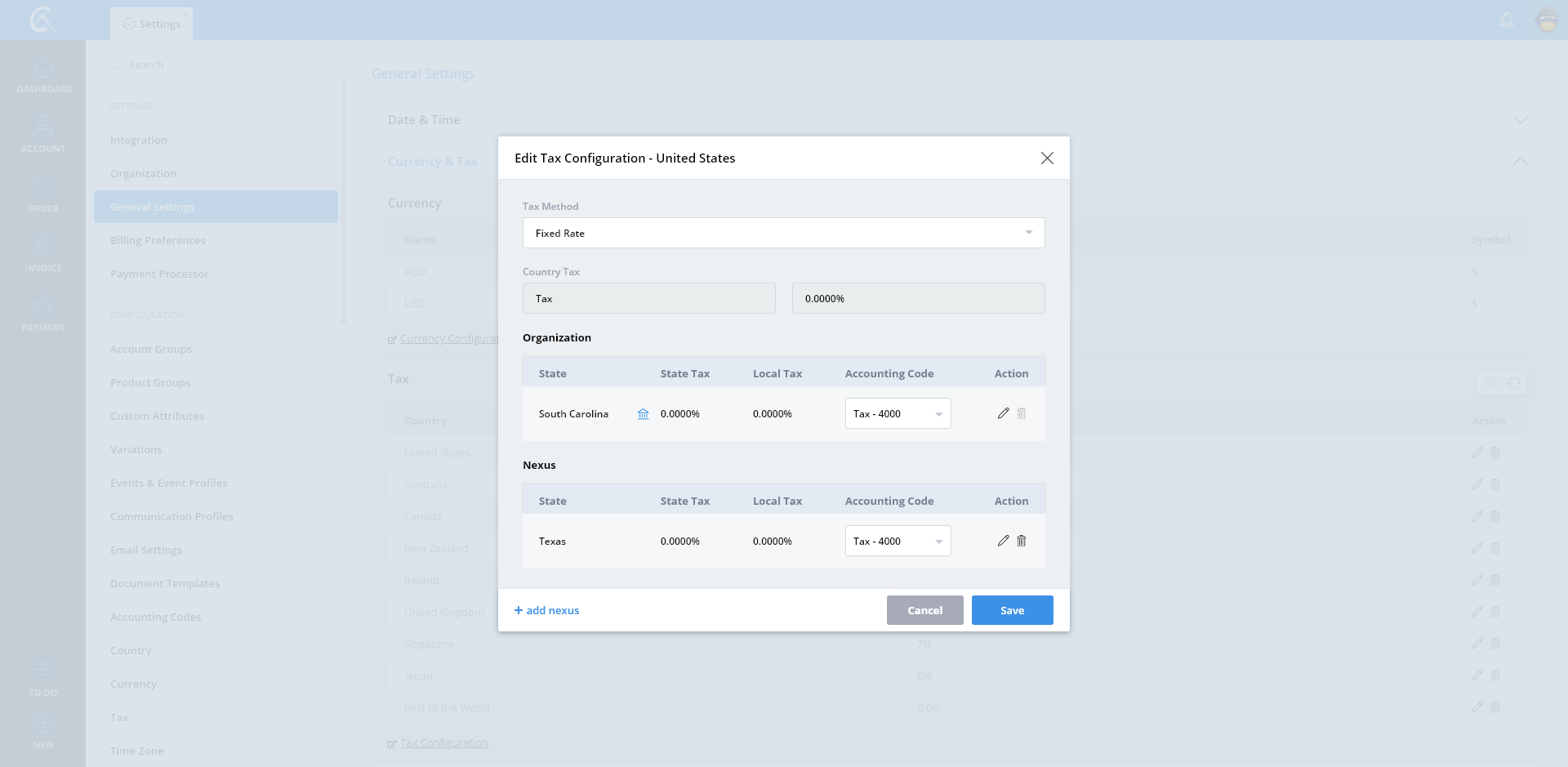Viewport: 1568px width, 767px height.
Task: Delete the Texas nexus row
Action: coord(1021,541)
